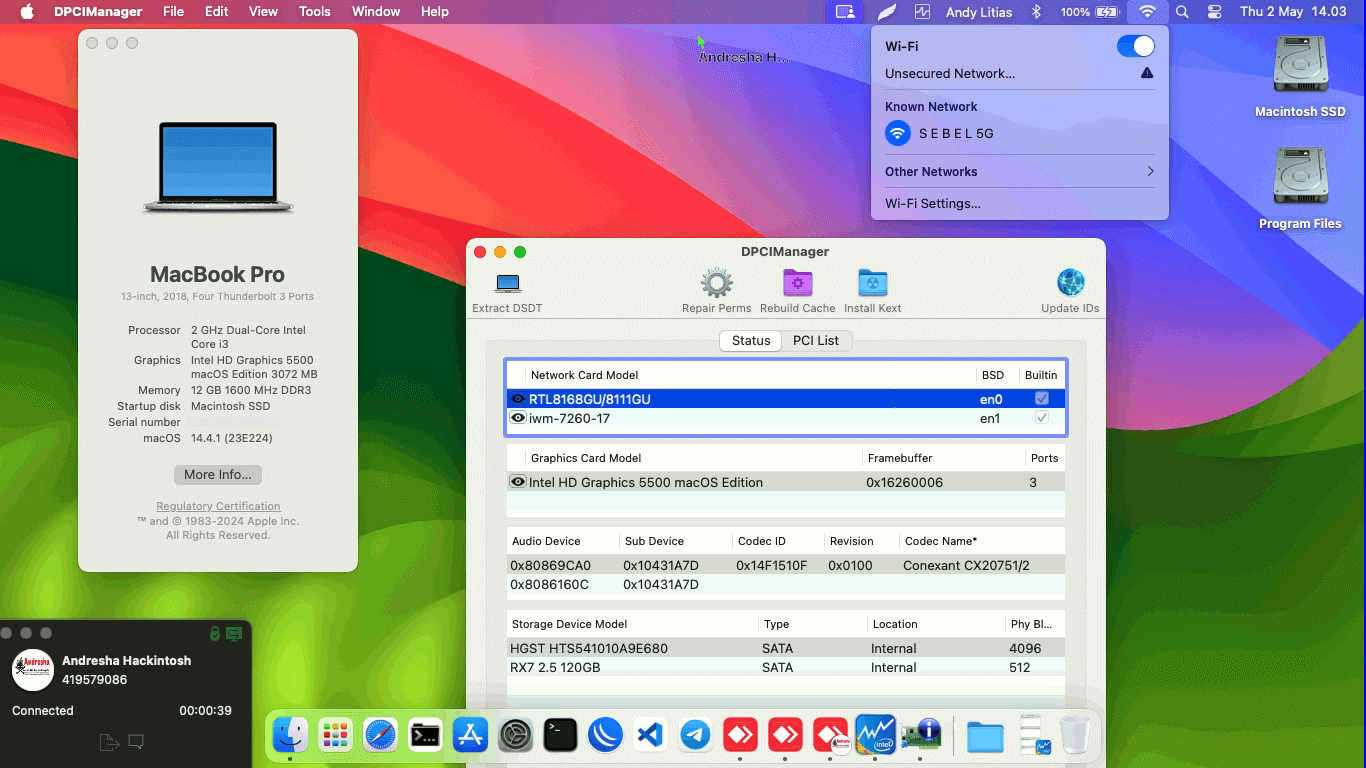Click Extract DSDT in DPCIManager toolbar
The width and height of the screenshot is (1366, 768).
click(x=506, y=286)
